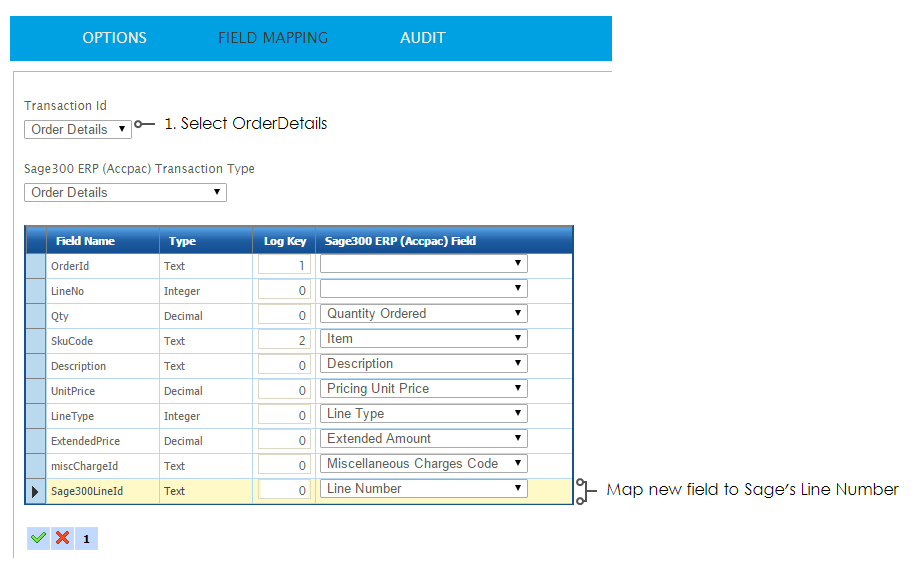Click the Log Key field for SkuCode
Screen dimensions: 918x568
(x=284, y=341)
